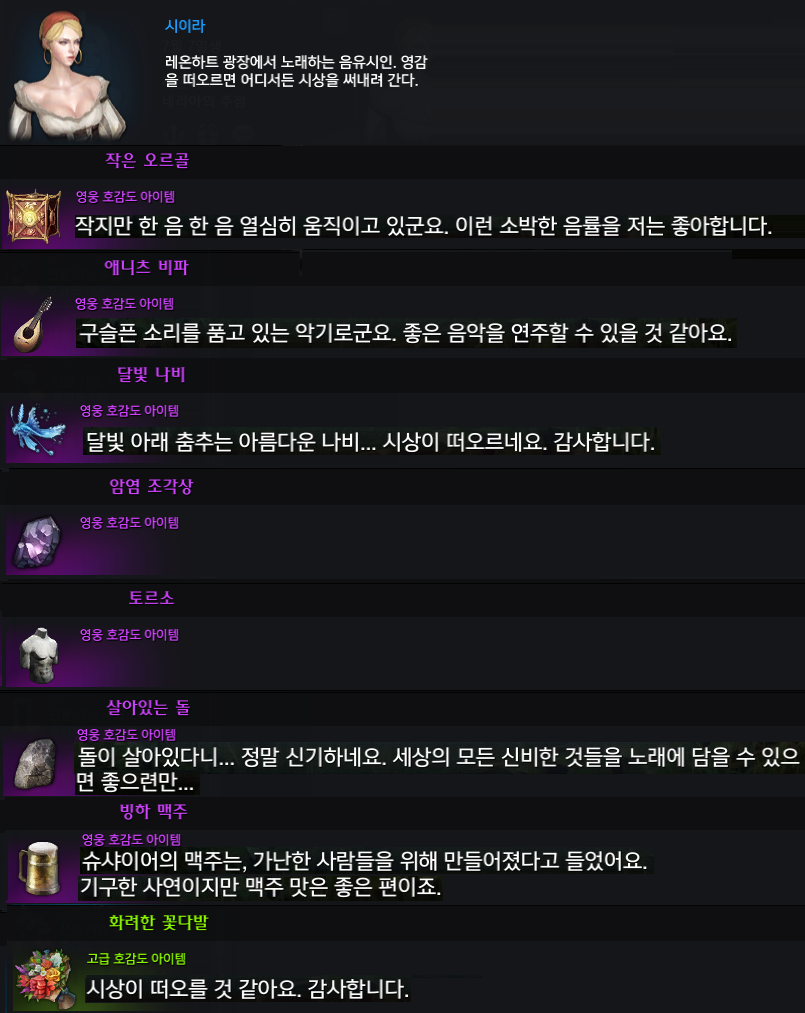Open the 시이라 name link
Viewport: 805px width, 1013px height.
(x=185, y=26)
